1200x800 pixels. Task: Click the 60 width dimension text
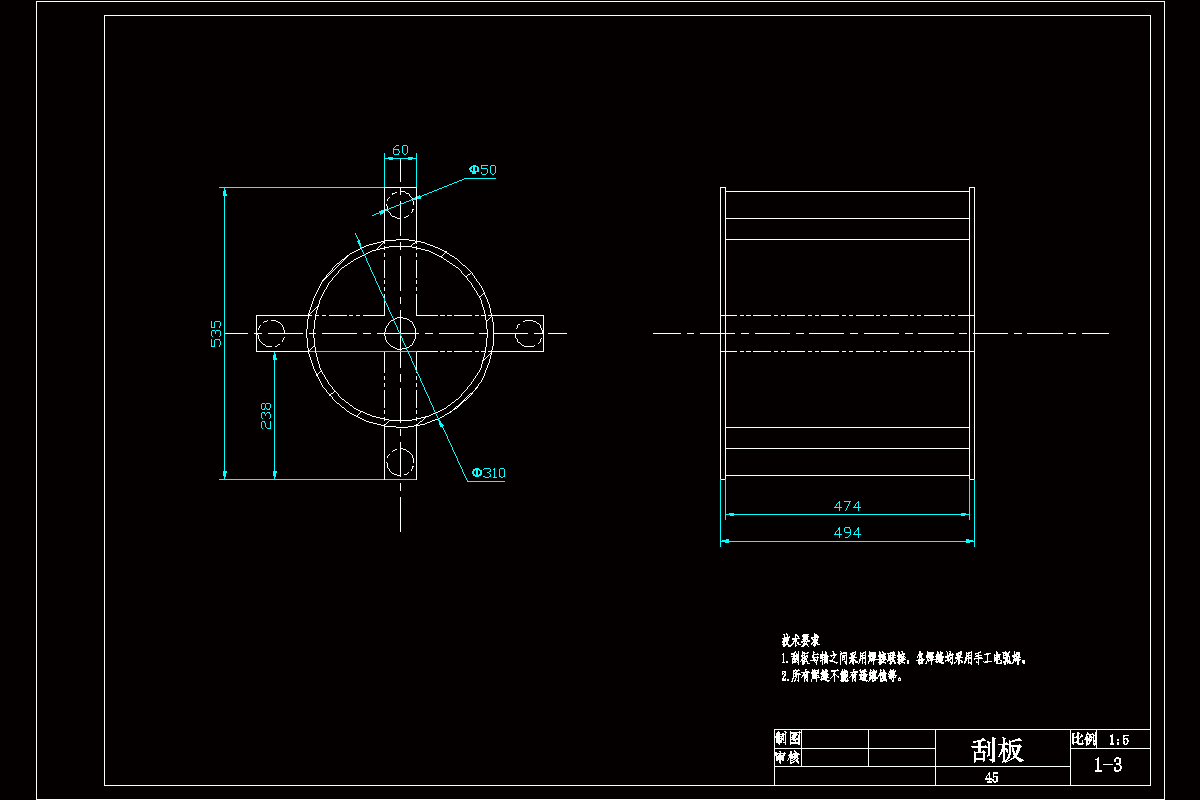[x=400, y=150]
